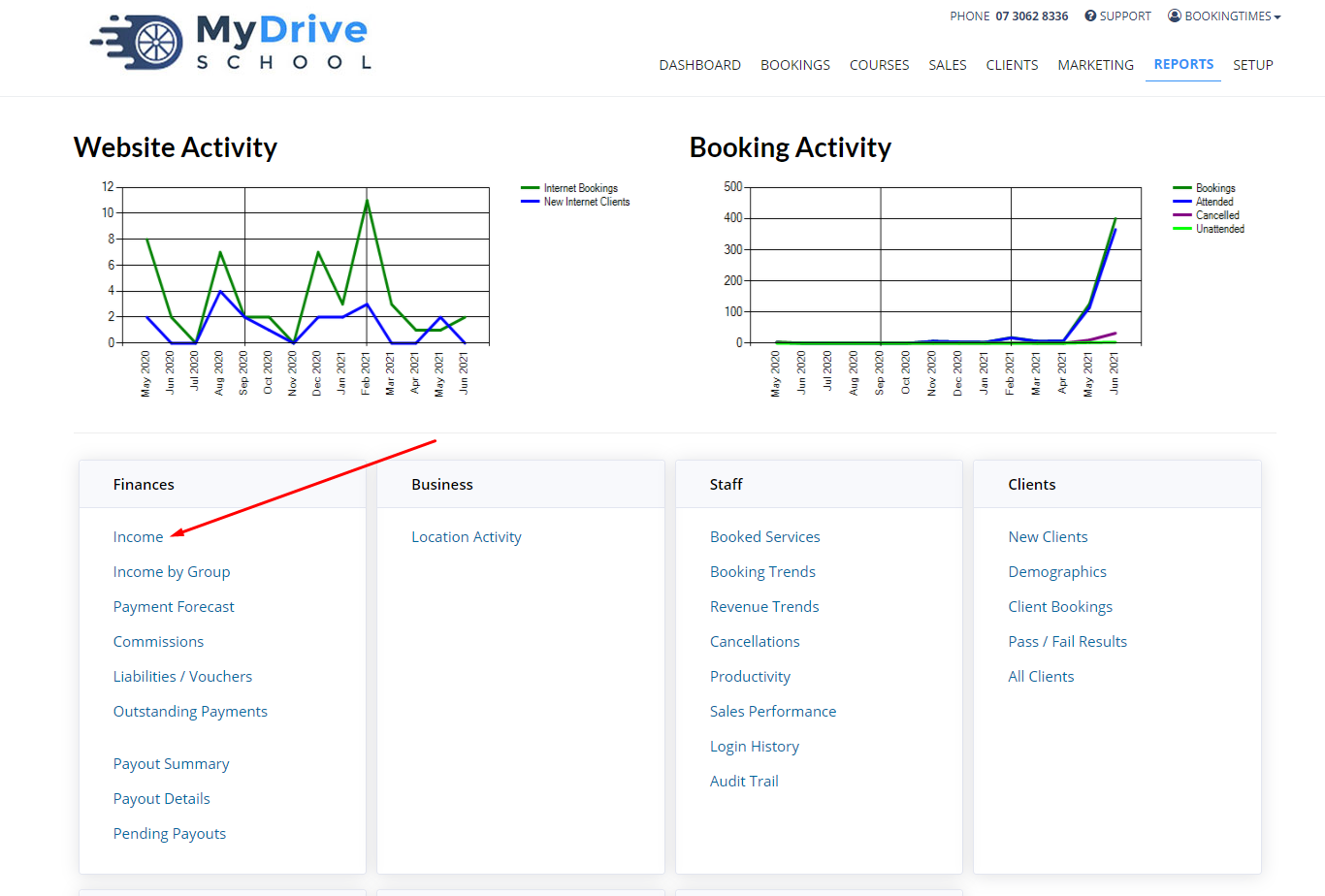Open the Booked Services report
The image size is (1325, 896).
(x=764, y=537)
